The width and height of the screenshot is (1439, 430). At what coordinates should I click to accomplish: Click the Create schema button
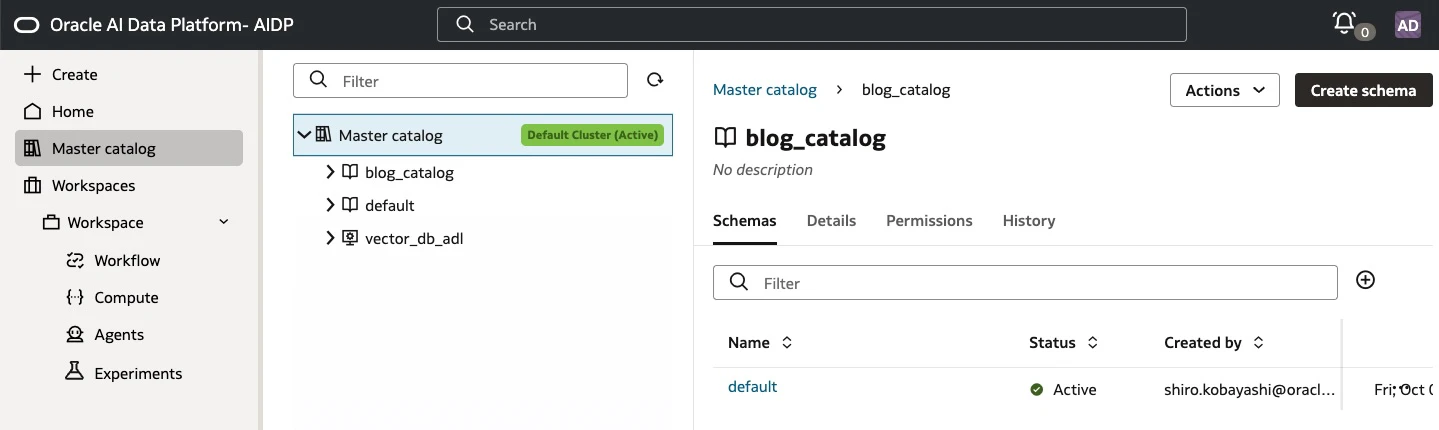[x=1363, y=90]
